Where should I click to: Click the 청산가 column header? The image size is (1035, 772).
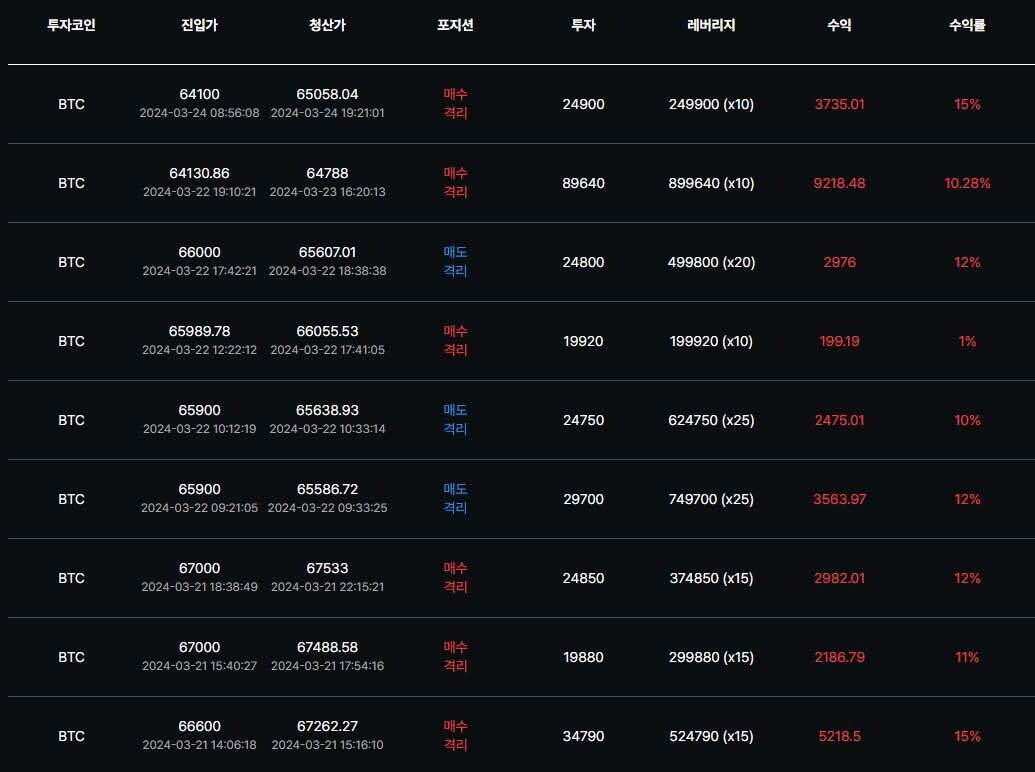(x=327, y=26)
